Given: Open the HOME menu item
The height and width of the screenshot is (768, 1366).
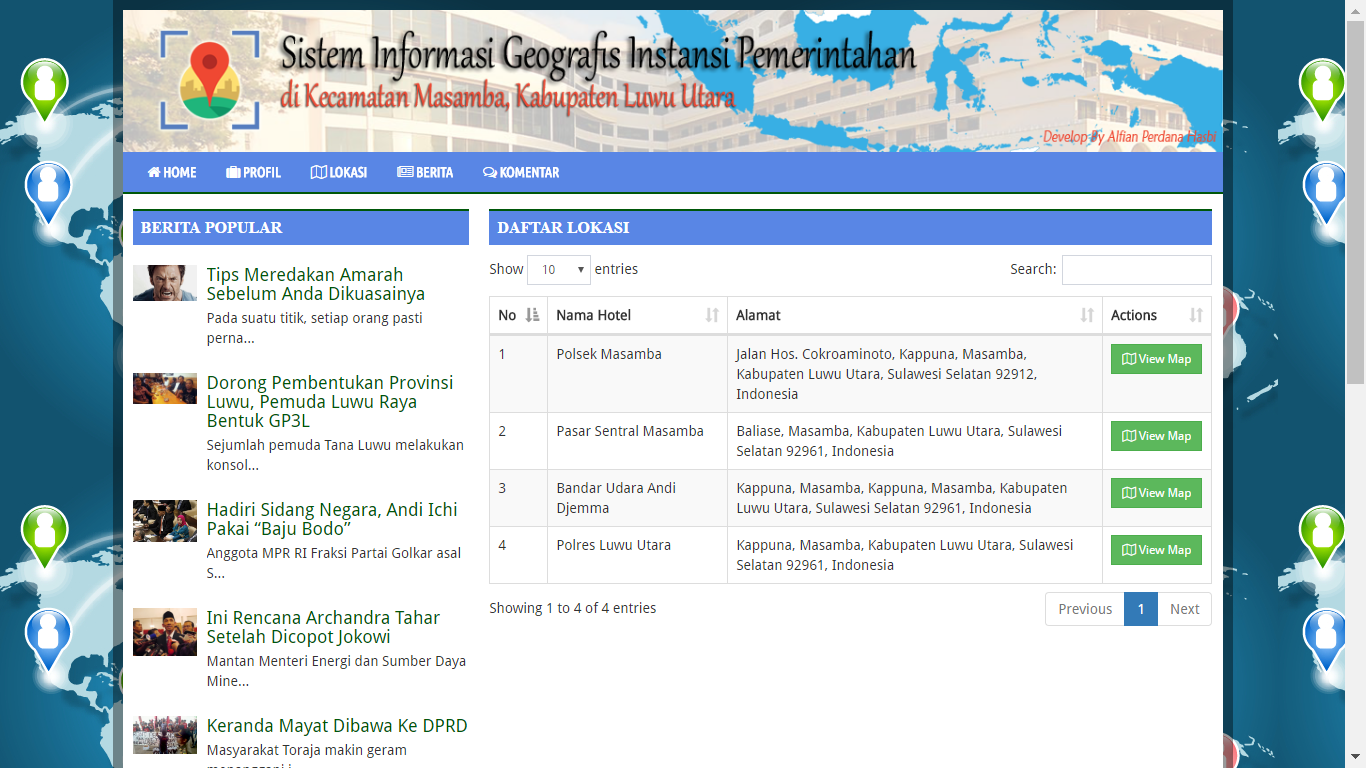Looking at the screenshot, I should point(172,172).
